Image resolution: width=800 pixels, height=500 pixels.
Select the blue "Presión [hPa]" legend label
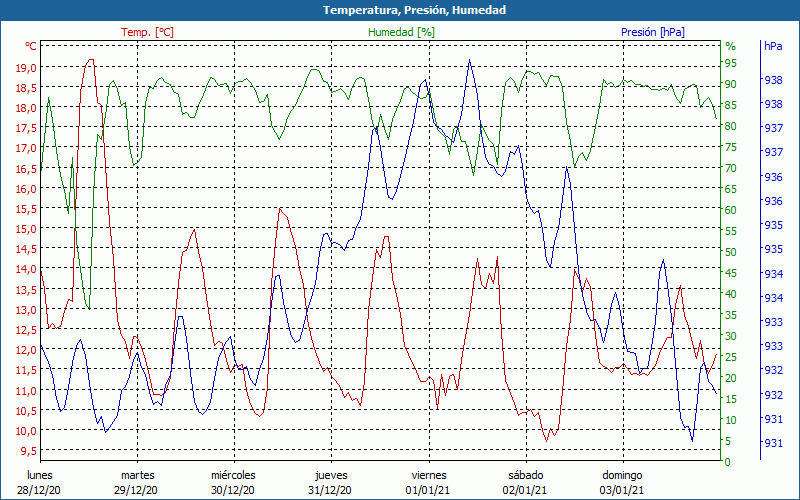click(x=653, y=32)
